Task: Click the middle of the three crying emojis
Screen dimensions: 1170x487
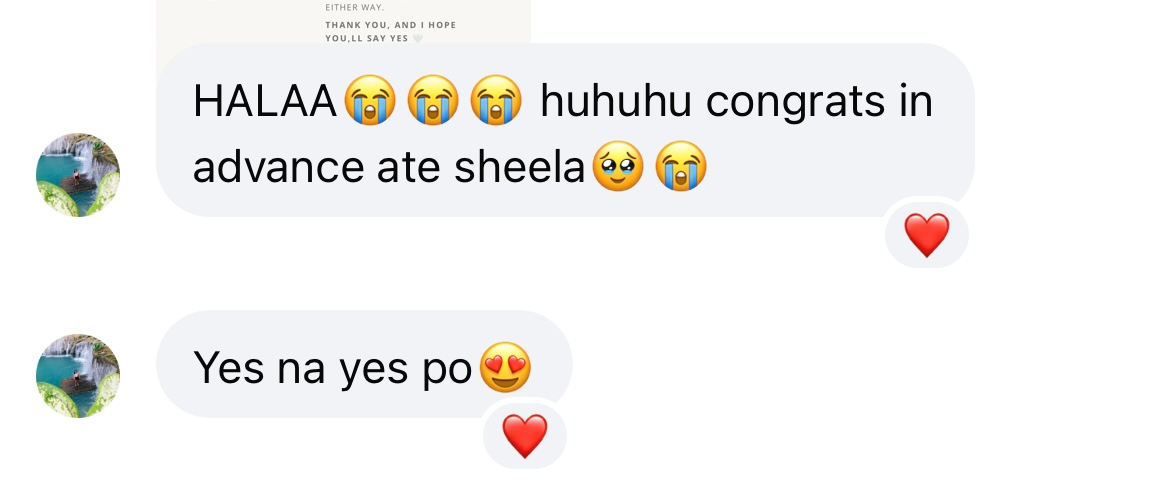Action: click(433, 100)
